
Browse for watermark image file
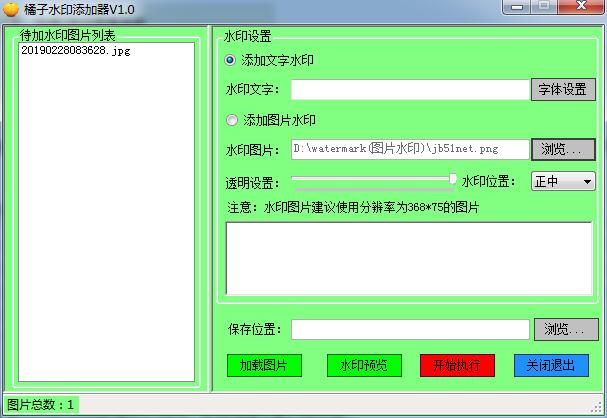pyautogui.click(x=563, y=149)
